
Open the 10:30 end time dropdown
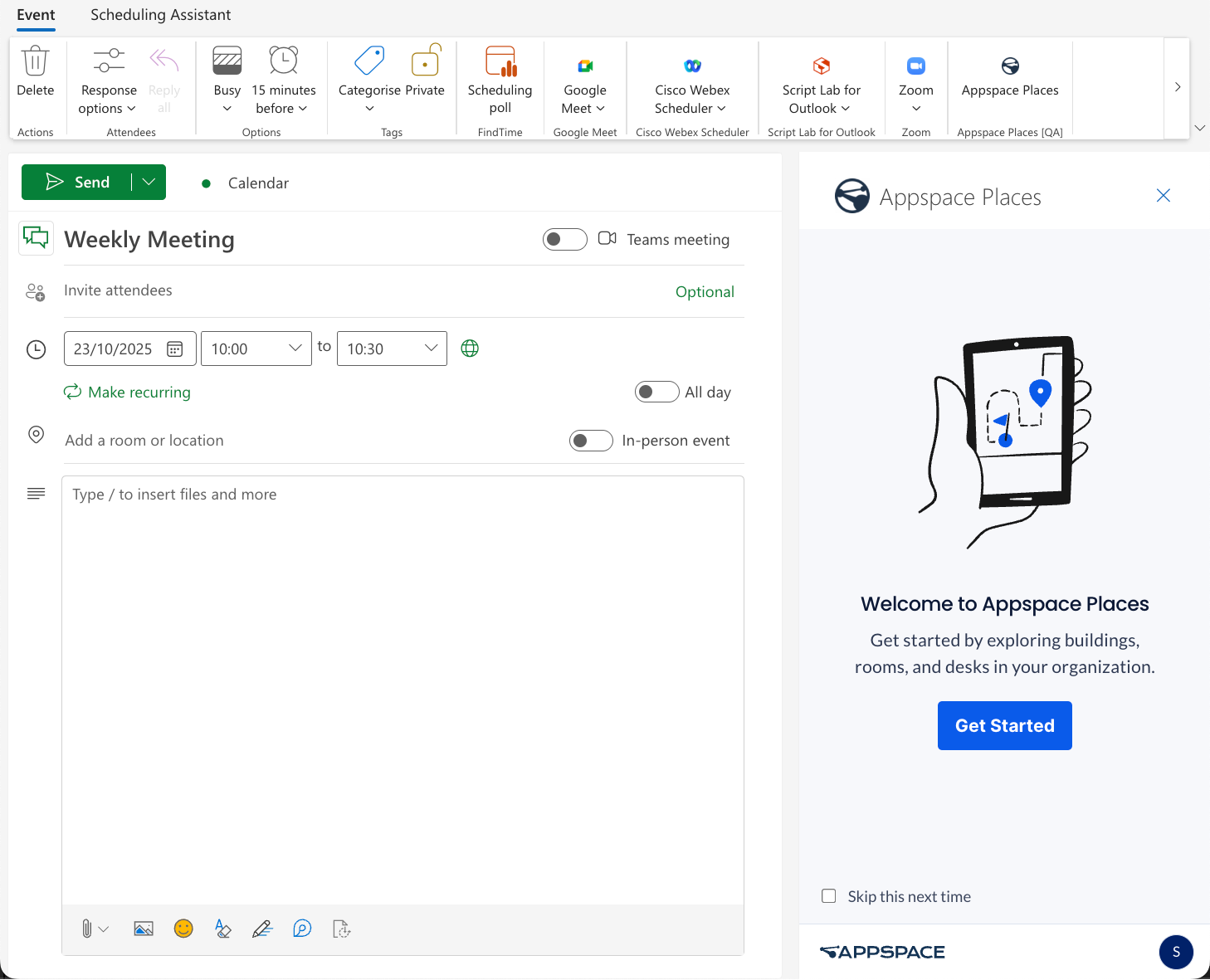392,349
